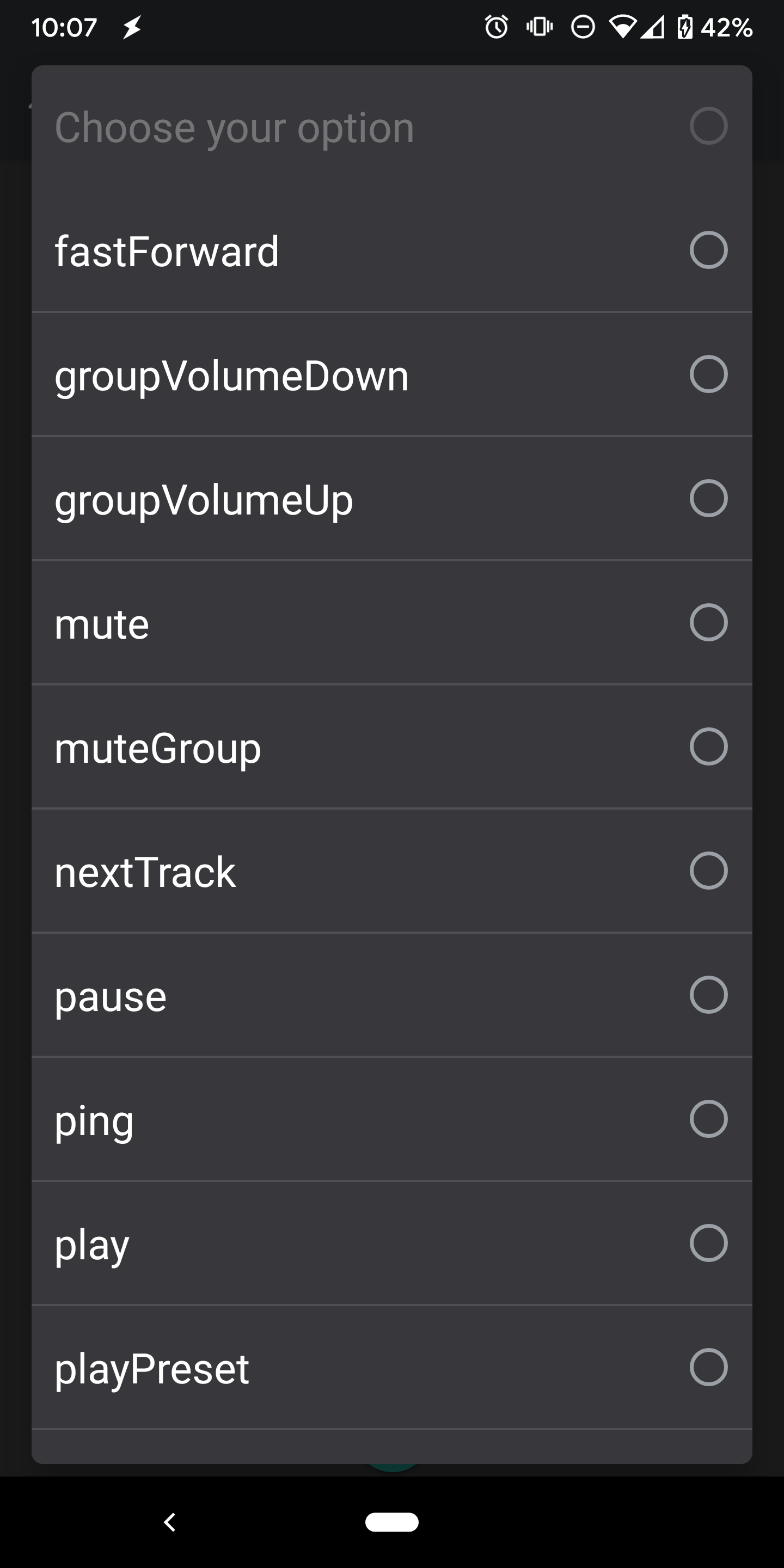Tap the alarm clock status icon

[x=496, y=27]
